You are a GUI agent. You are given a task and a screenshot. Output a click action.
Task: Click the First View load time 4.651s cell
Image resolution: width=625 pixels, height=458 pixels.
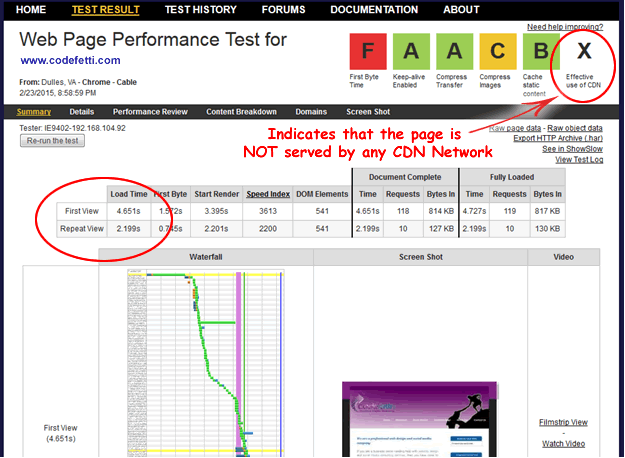tap(129, 211)
